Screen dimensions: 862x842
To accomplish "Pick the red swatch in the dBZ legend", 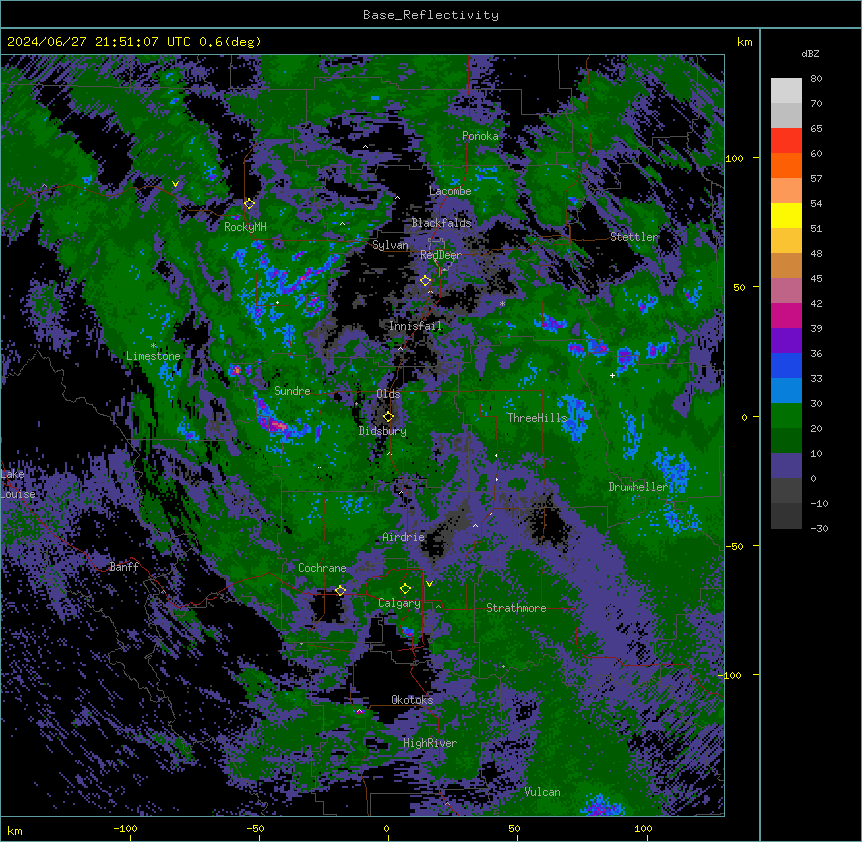I will [x=786, y=141].
